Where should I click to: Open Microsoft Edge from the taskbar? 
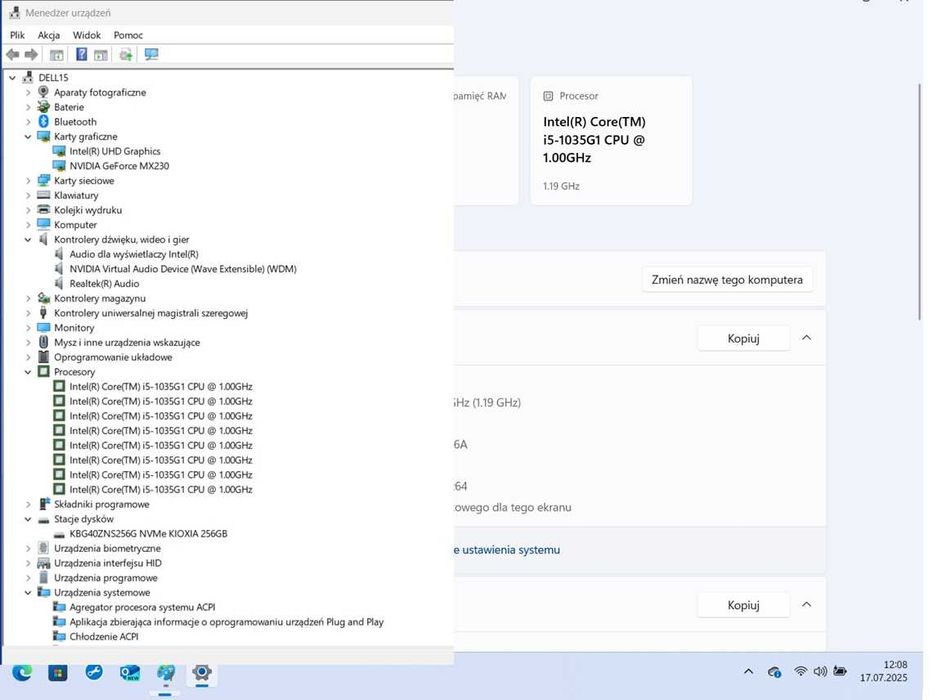[22, 673]
